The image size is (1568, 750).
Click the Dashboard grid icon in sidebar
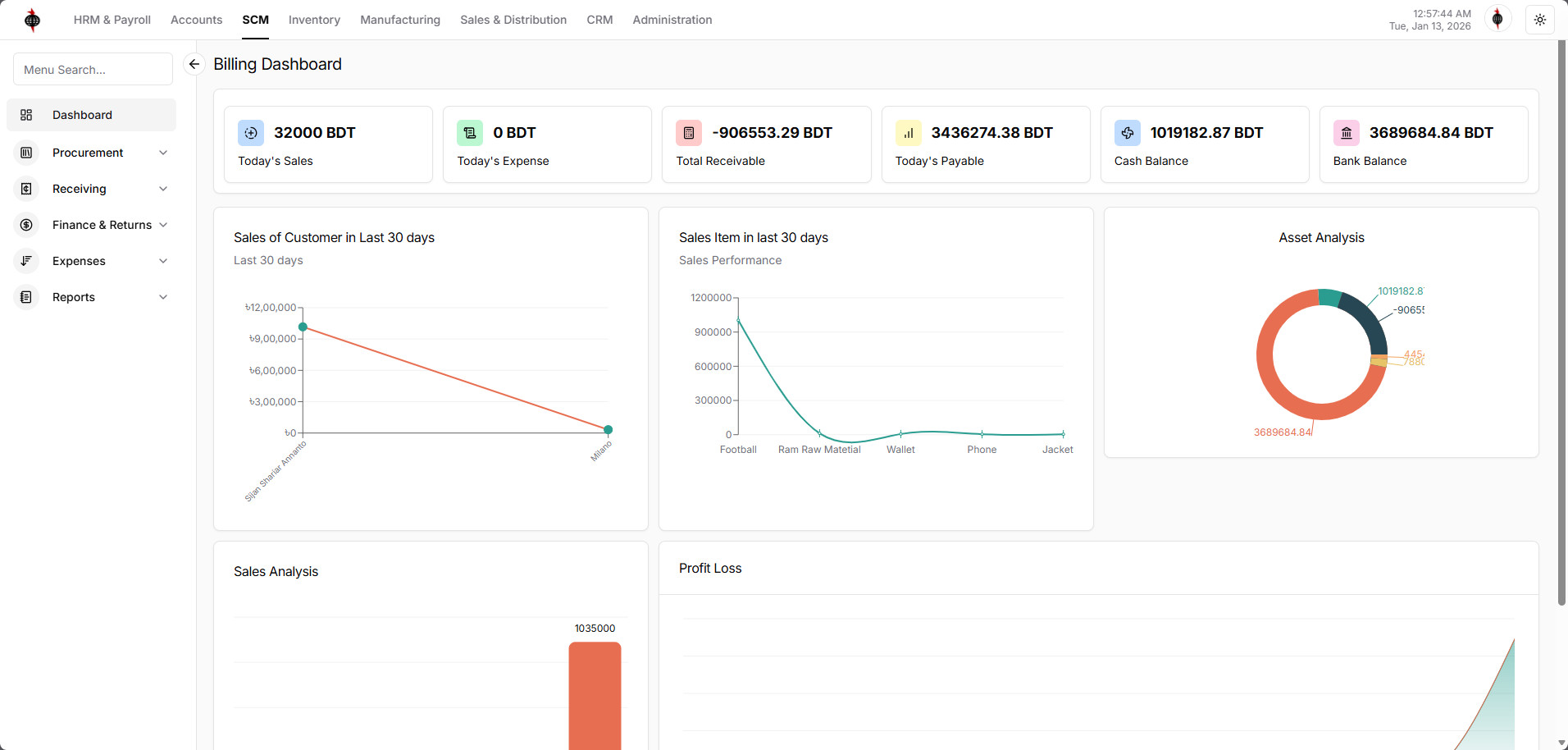tap(26, 115)
